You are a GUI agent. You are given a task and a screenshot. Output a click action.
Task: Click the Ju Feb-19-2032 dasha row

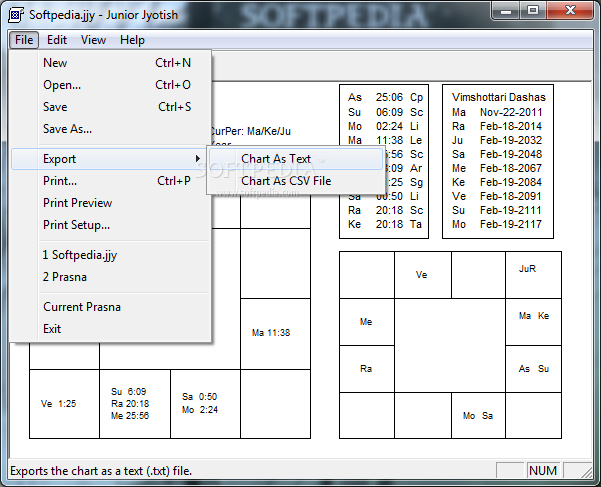coord(497,140)
